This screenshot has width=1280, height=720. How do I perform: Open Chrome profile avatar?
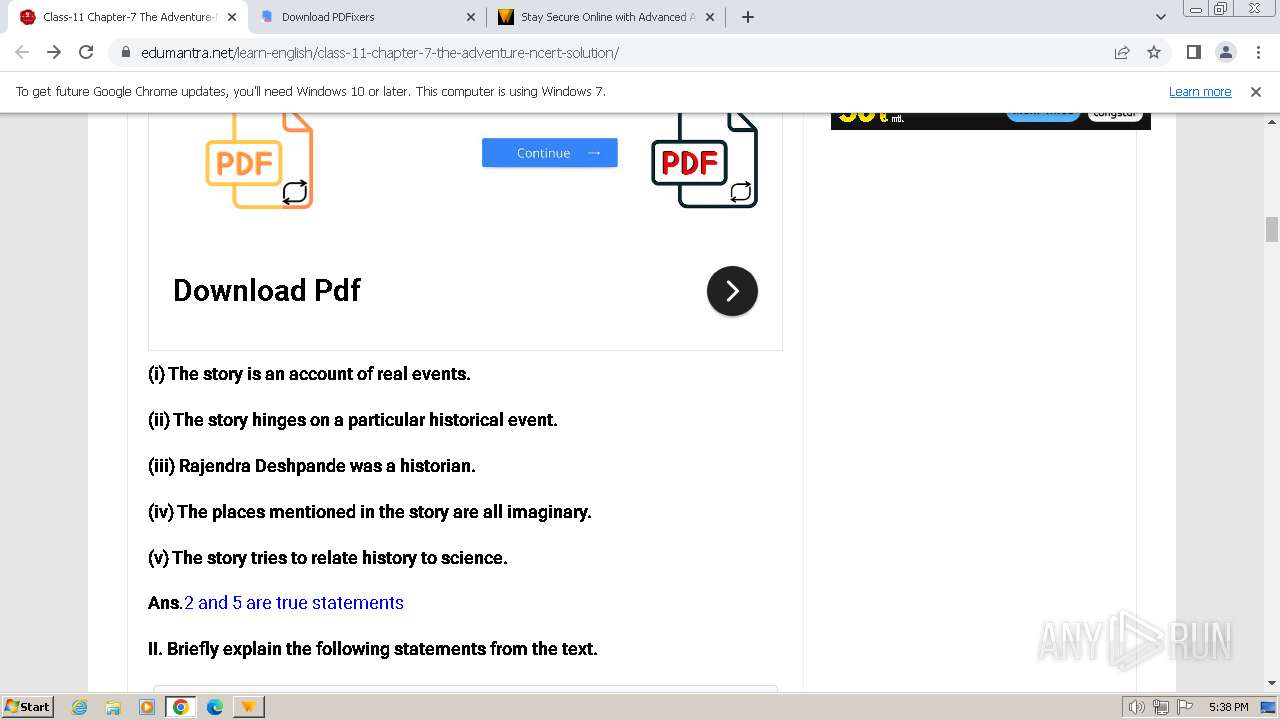[x=1225, y=52]
